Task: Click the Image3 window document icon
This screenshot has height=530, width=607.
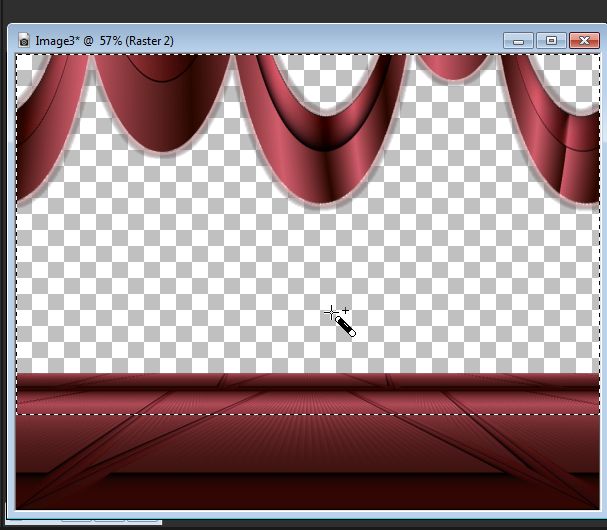Action: click(x=24, y=39)
